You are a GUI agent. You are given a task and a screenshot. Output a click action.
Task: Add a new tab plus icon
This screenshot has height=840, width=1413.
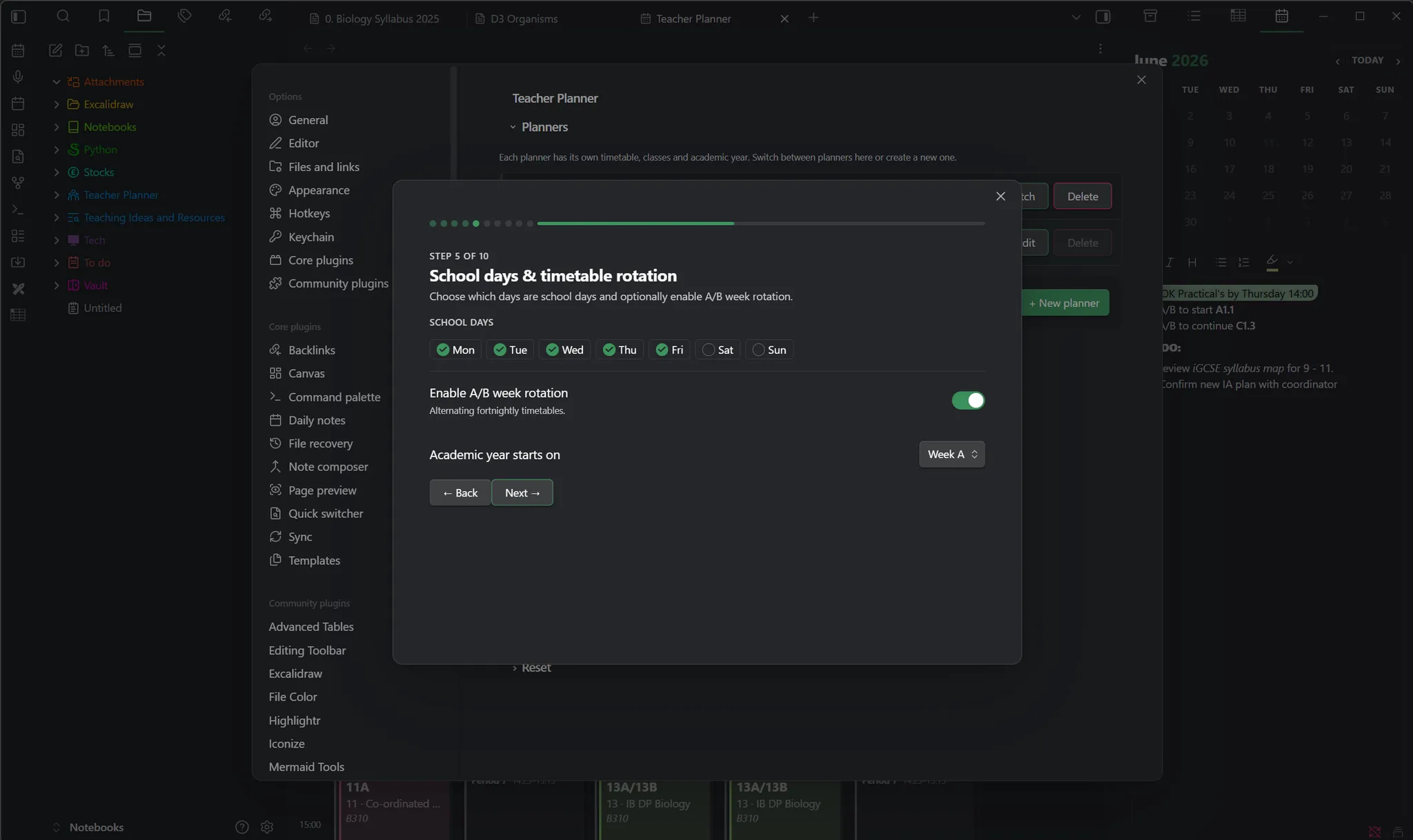813,18
